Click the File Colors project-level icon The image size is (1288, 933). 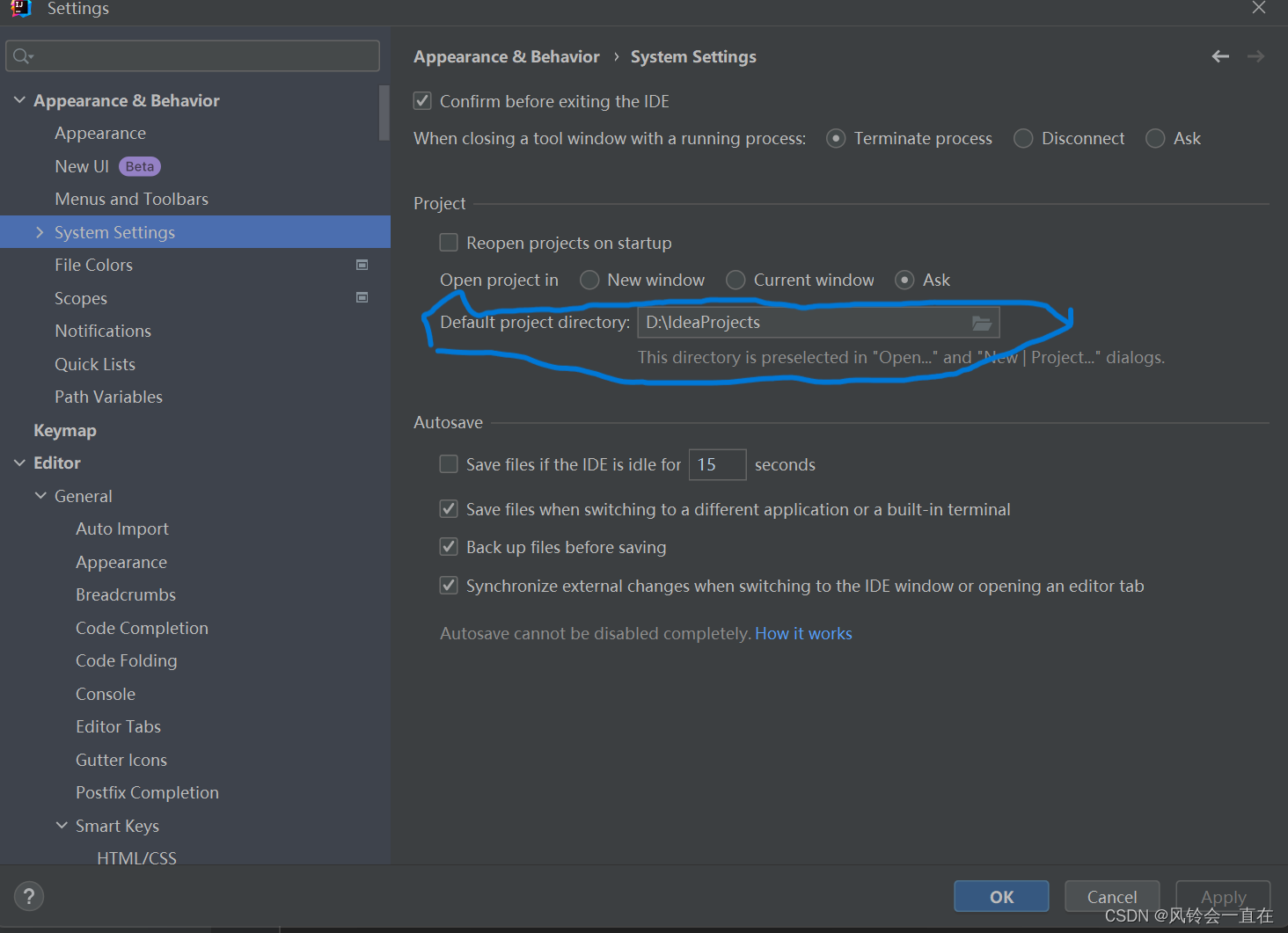(362, 265)
